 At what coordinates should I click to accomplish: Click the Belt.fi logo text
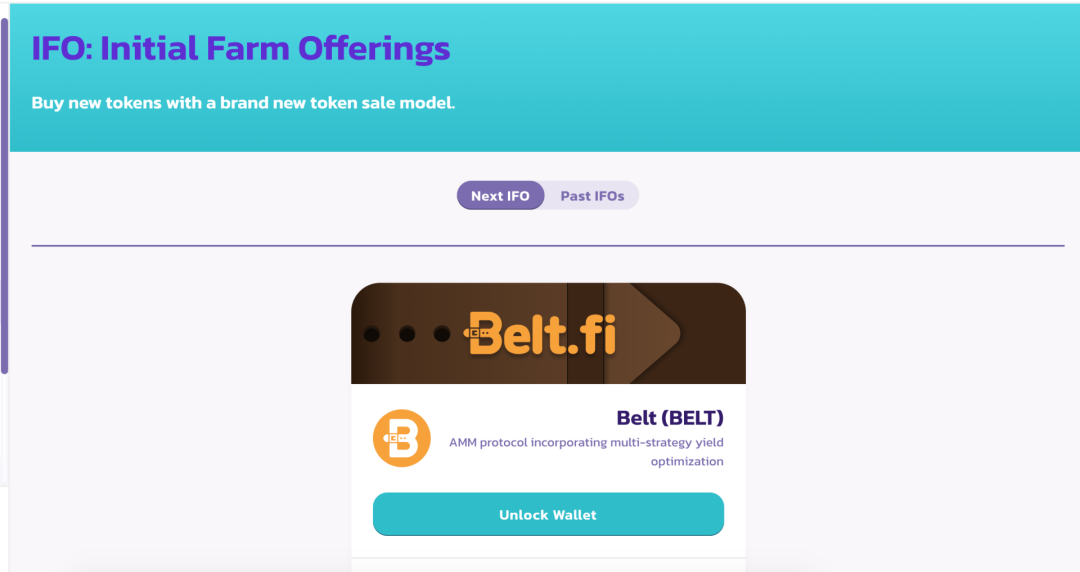pyautogui.click(x=543, y=332)
